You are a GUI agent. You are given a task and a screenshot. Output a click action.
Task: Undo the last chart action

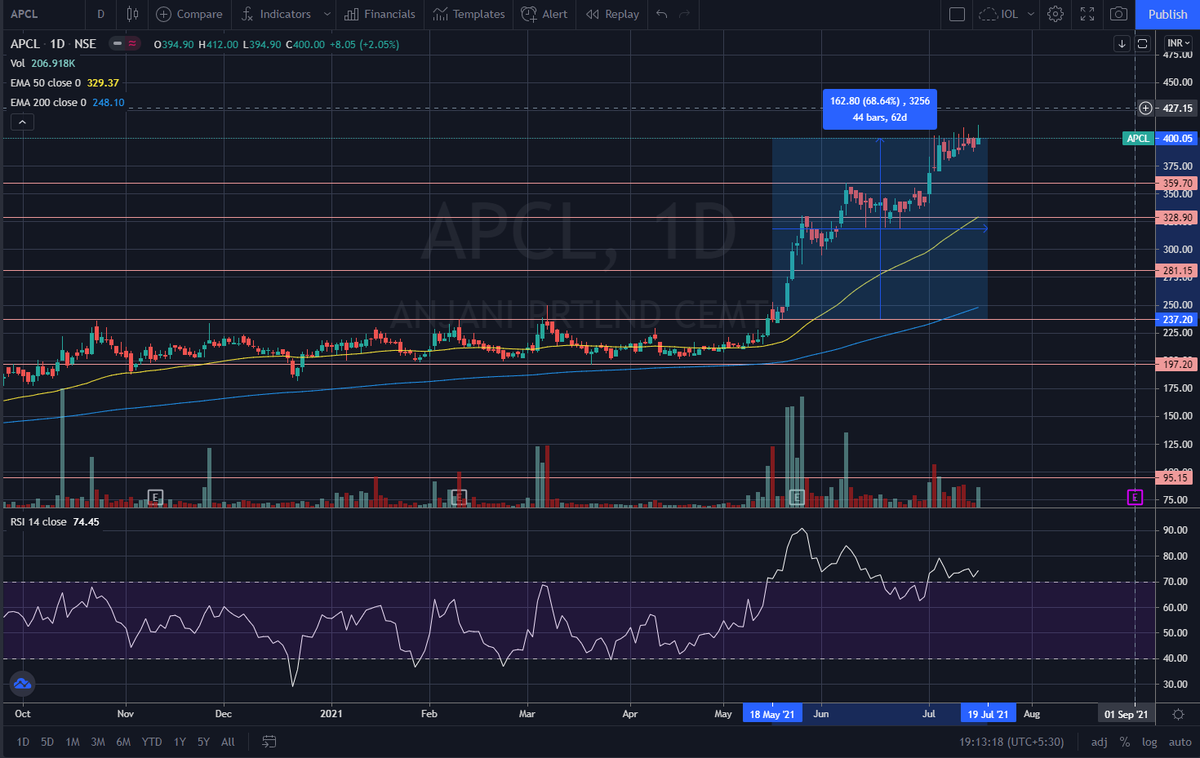coord(661,14)
